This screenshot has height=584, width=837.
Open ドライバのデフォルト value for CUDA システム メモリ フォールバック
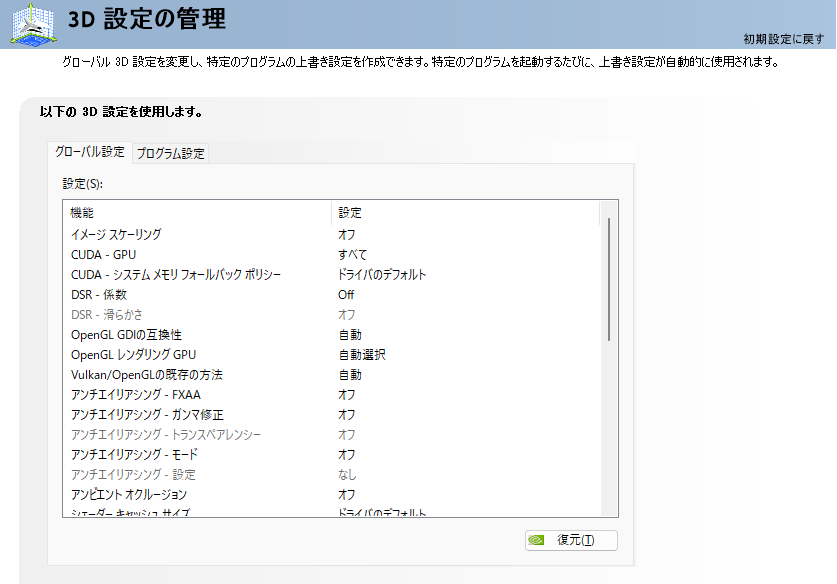[382, 274]
